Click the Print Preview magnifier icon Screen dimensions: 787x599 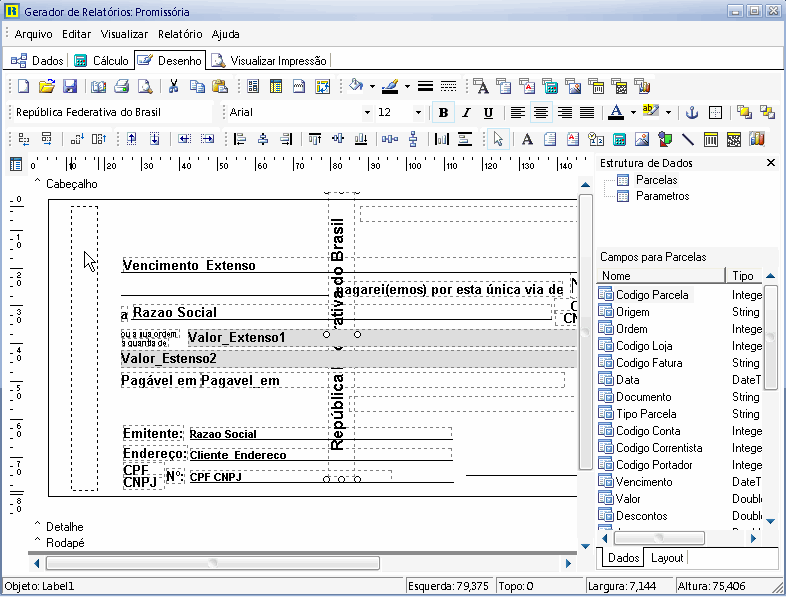click(145, 86)
